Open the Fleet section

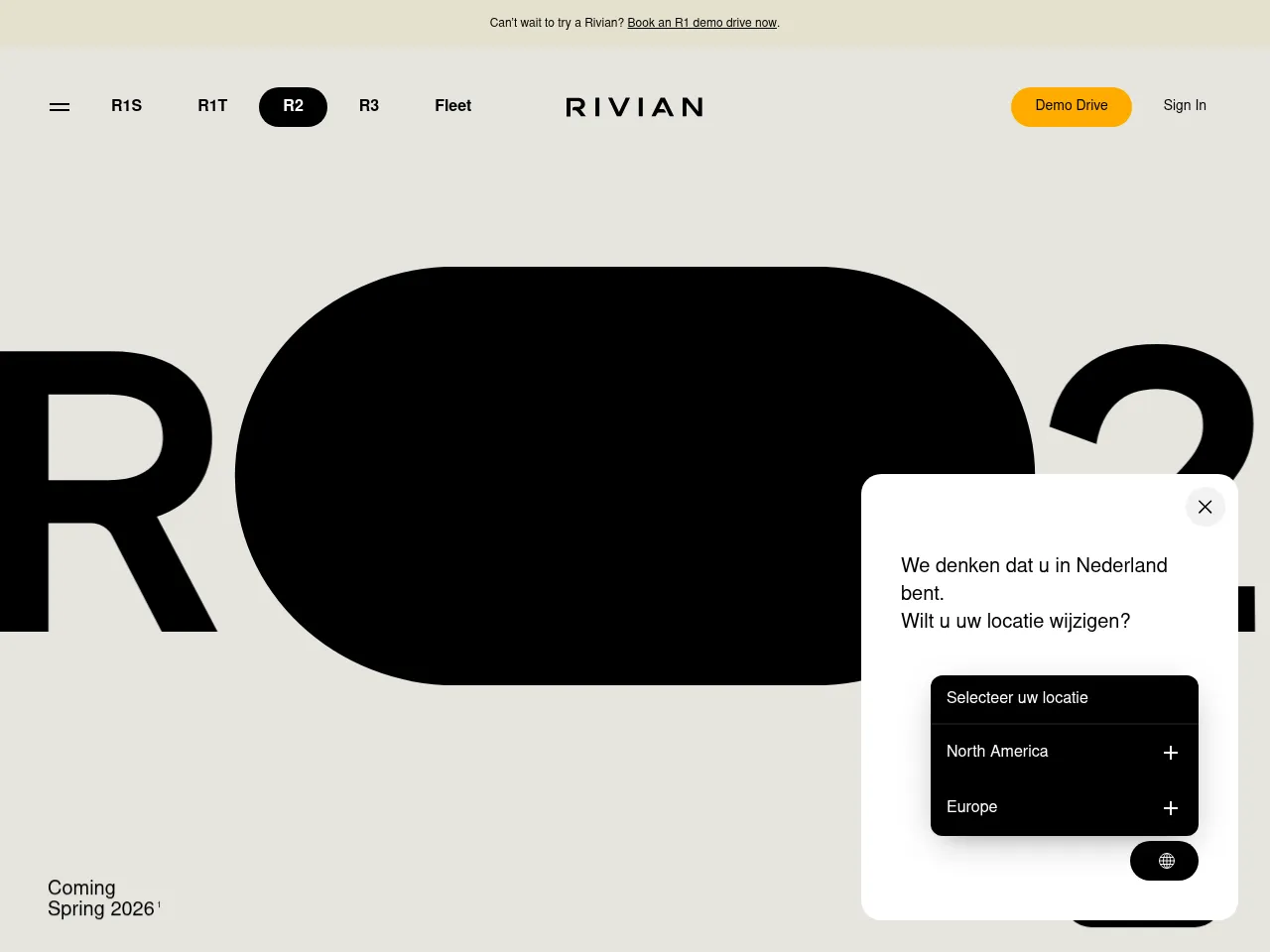click(452, 106)
